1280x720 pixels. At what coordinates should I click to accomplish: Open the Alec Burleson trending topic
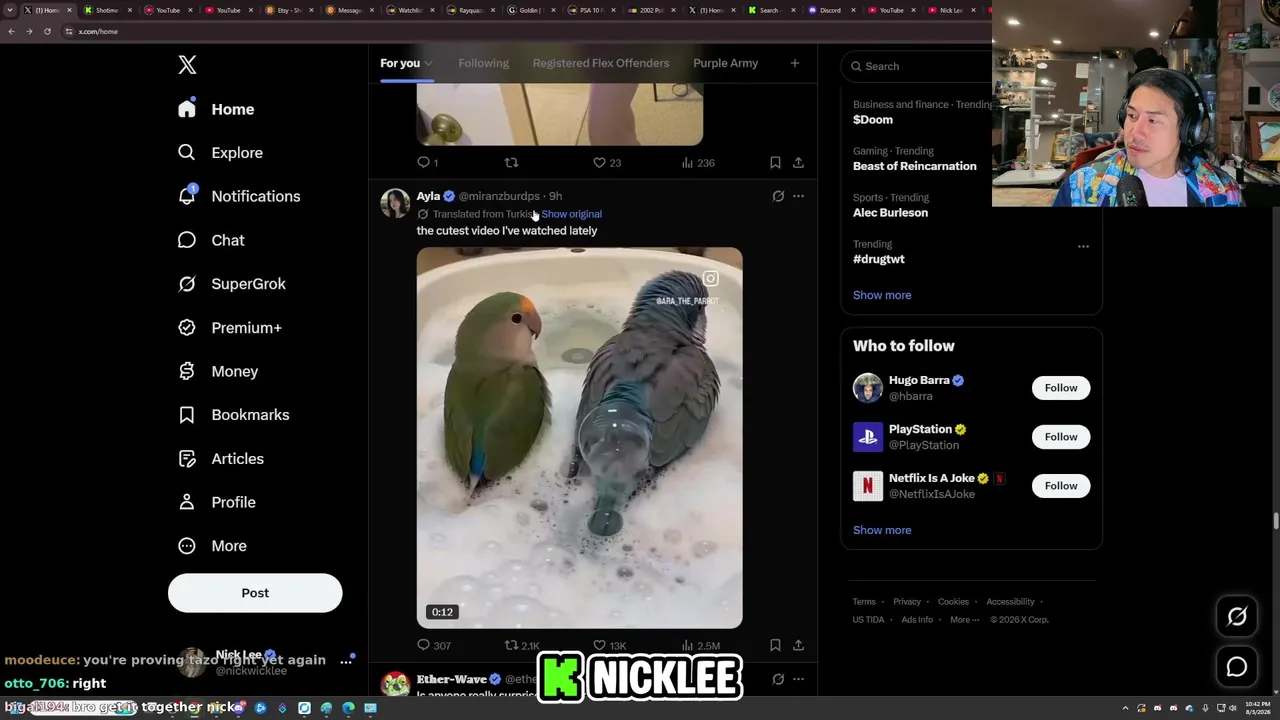click(890, 212)
